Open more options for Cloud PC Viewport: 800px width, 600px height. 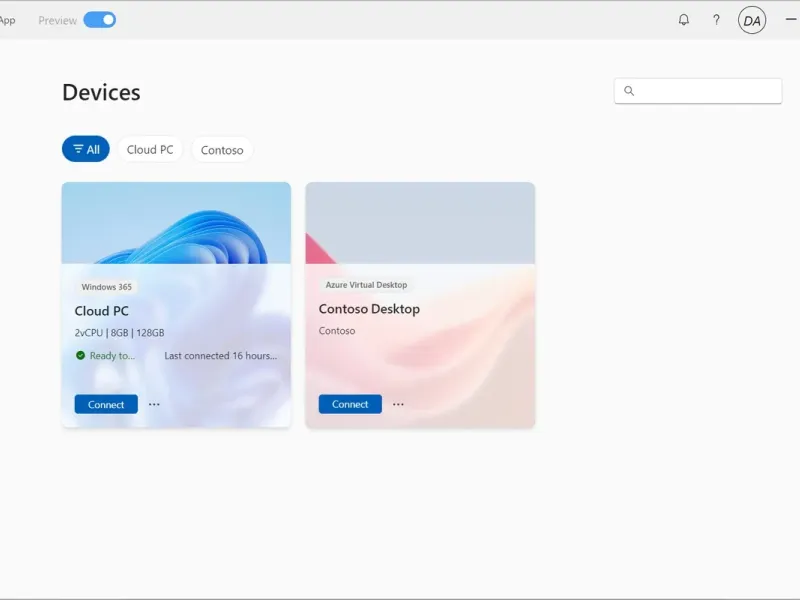coord(154,404)
